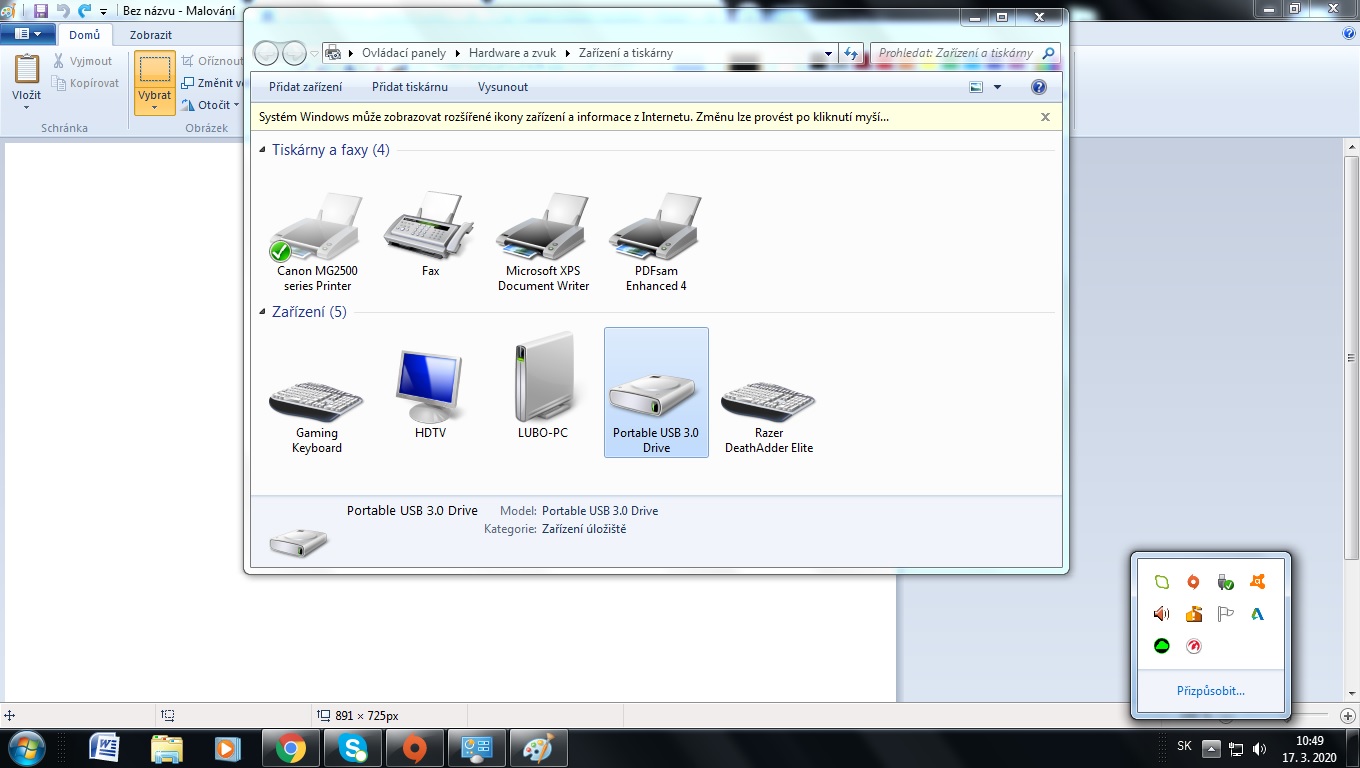
Task: Click the Přizpůsobit... link in tray popup
Action: coord(1211,691)
